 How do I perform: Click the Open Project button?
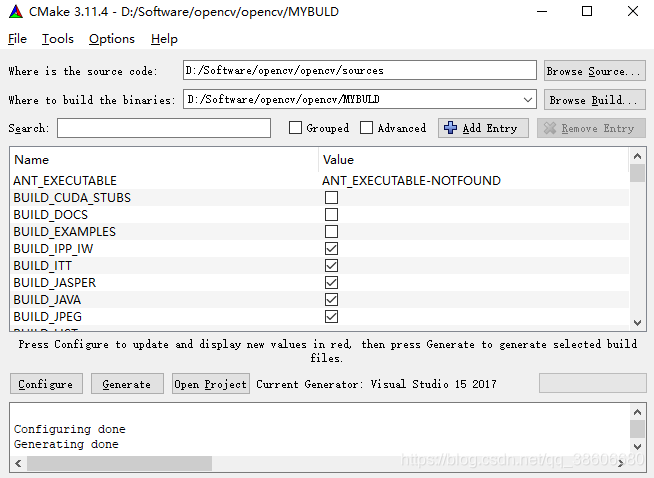(211, 384)
